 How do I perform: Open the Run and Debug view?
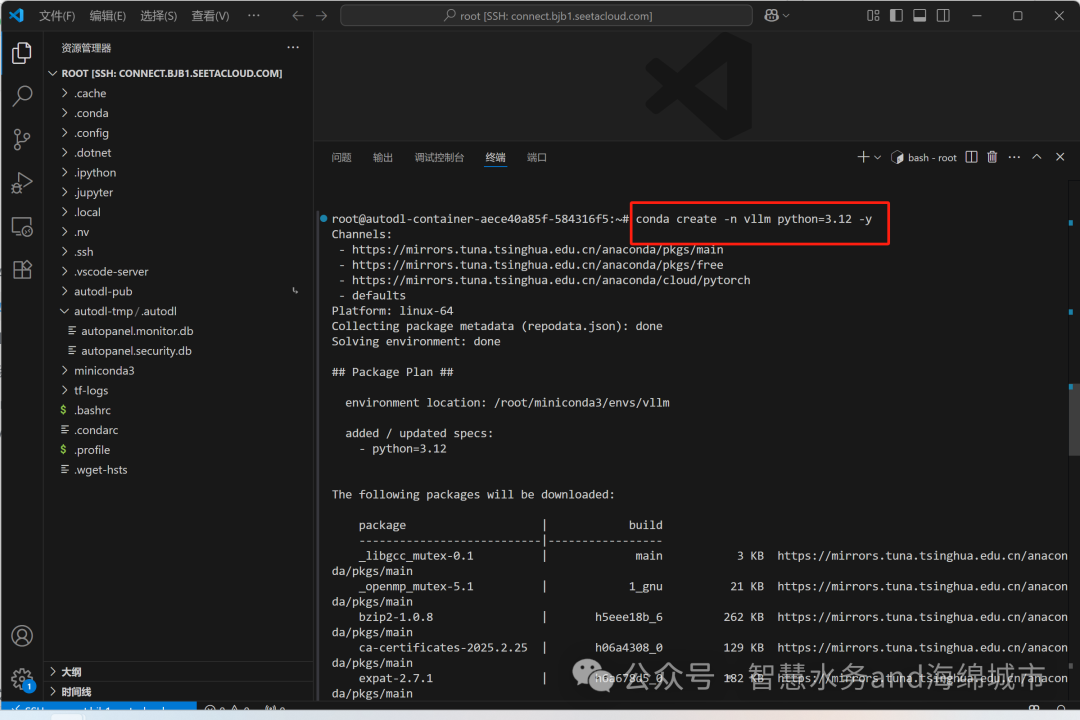(22, 183)
